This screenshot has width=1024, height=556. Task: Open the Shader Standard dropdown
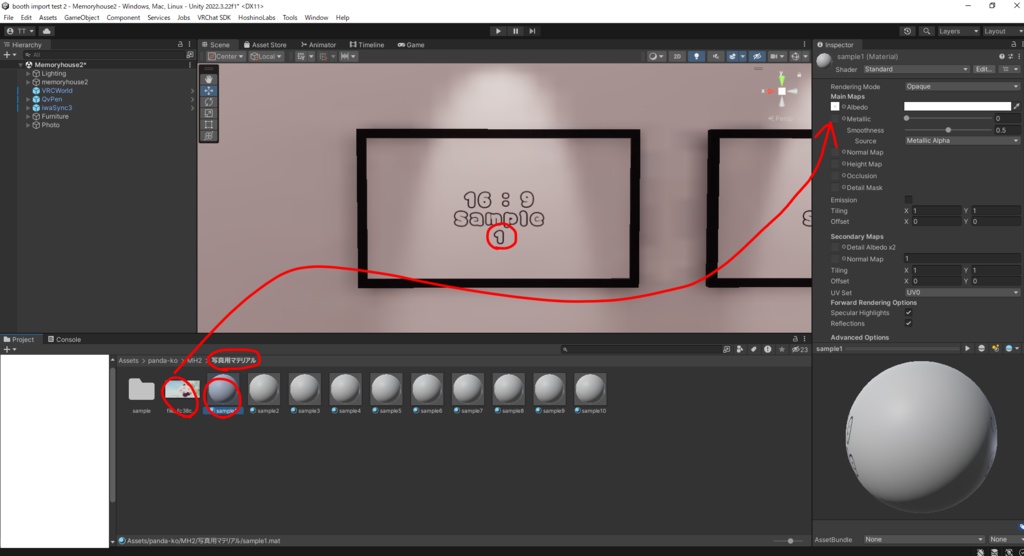point(916,69)
